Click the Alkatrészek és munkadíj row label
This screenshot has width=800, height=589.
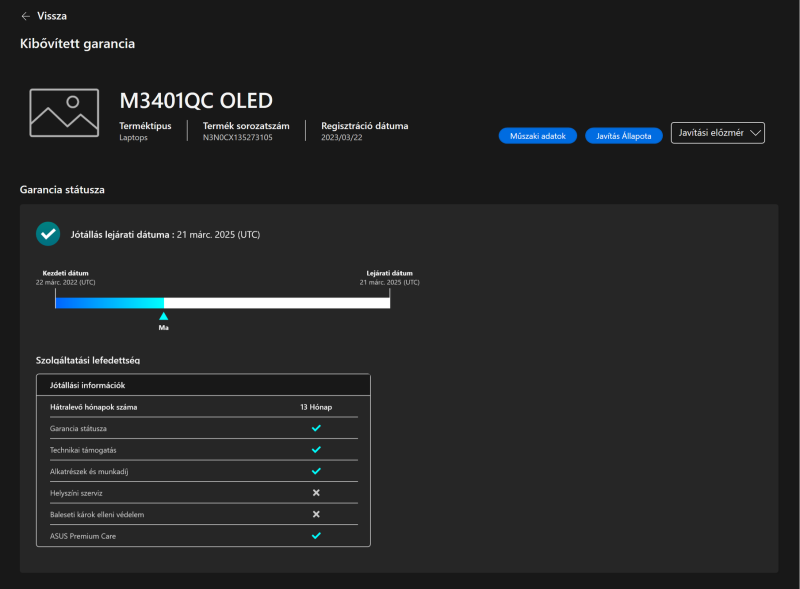tap(89, 472)
